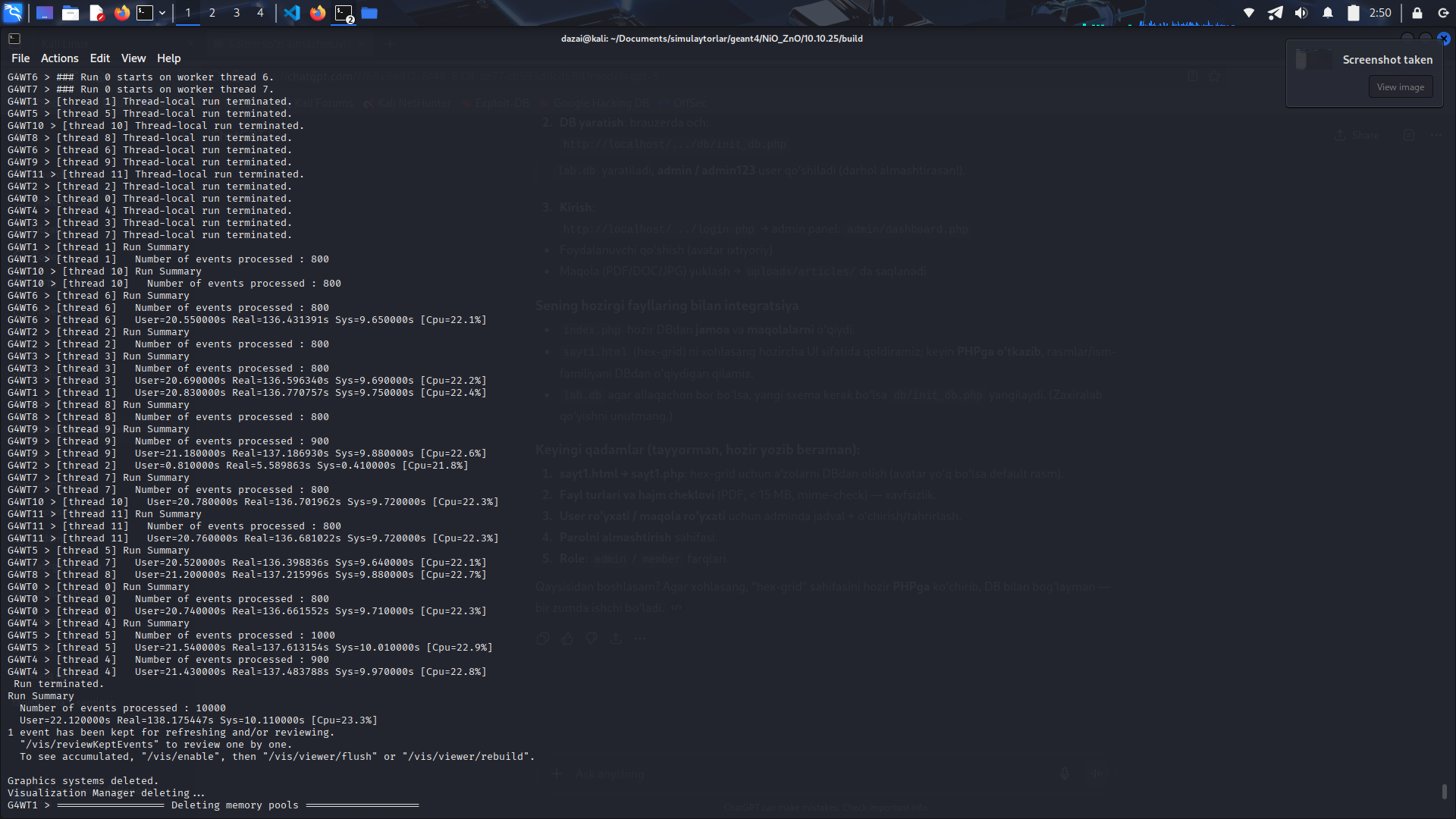Image resolution: width=1456 pixels, height=819 pixels.
Task: Expand the terminal launcher dropdown arrow
Action: click(162, 13)
